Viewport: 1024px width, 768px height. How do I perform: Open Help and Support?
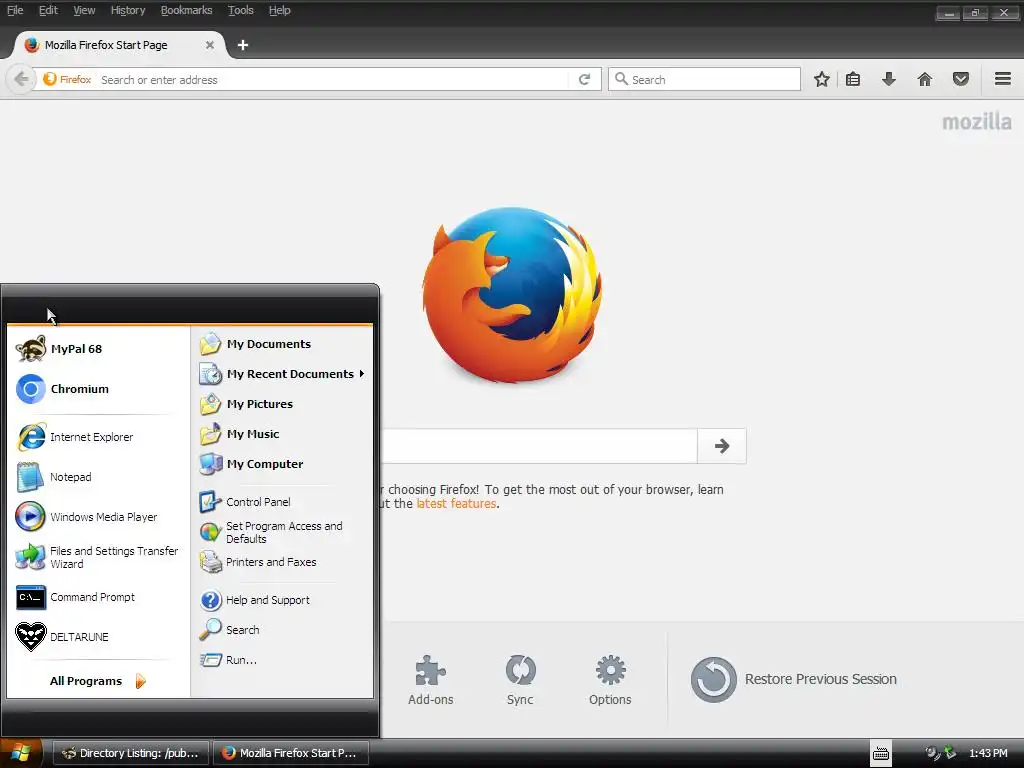click(281, 600)
